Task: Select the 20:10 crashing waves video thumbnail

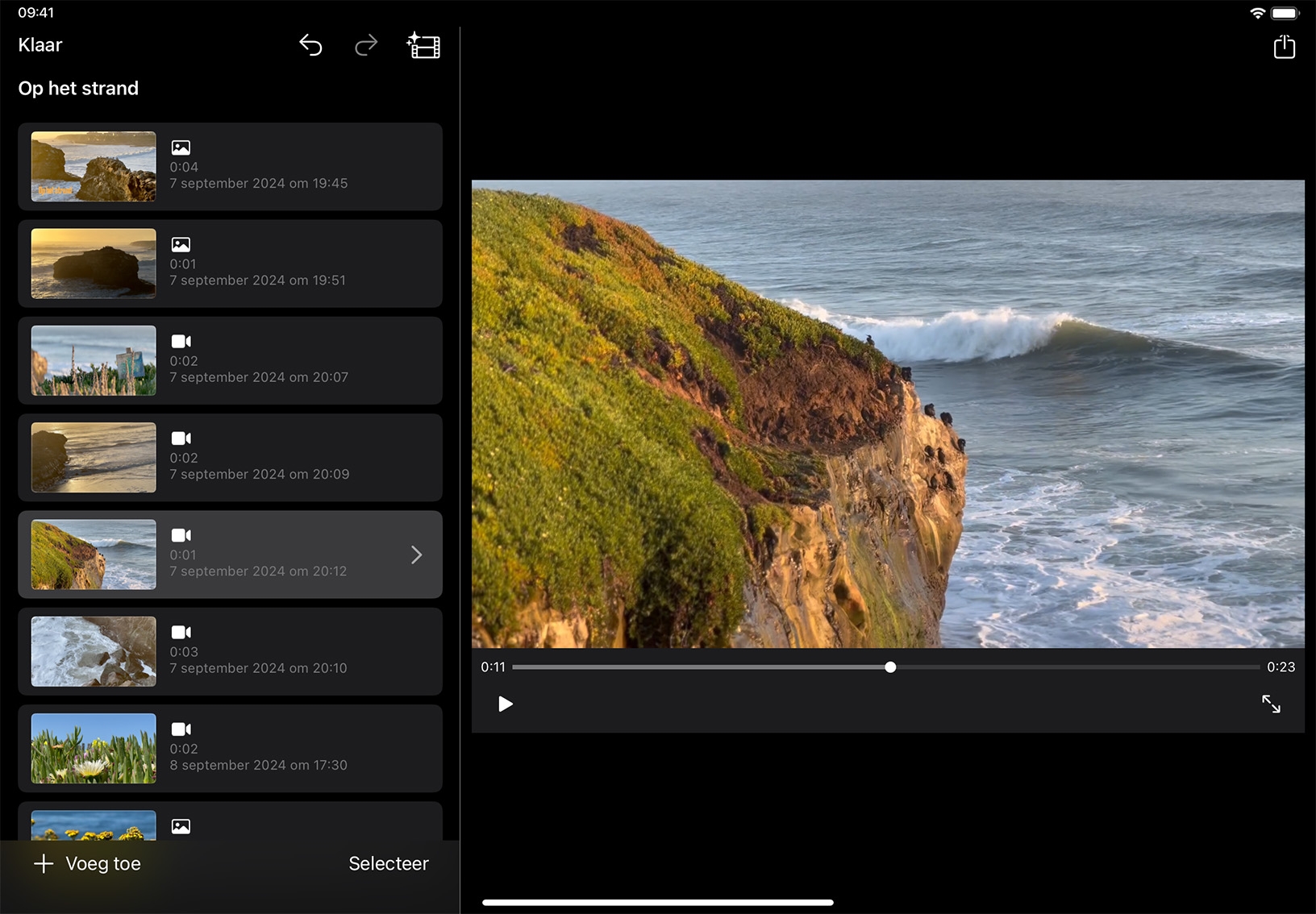Action: coord(94,651)
